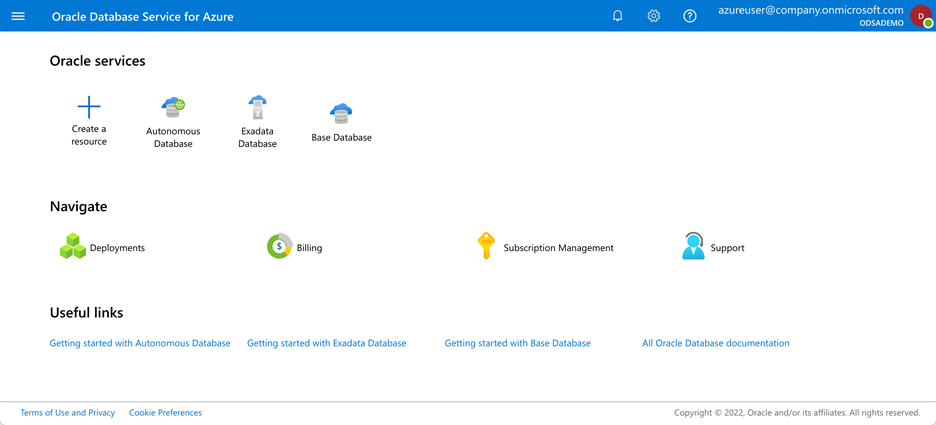Open Cookie Preferences link
Viewport: 936px width, 425px height.
(165, 412)
